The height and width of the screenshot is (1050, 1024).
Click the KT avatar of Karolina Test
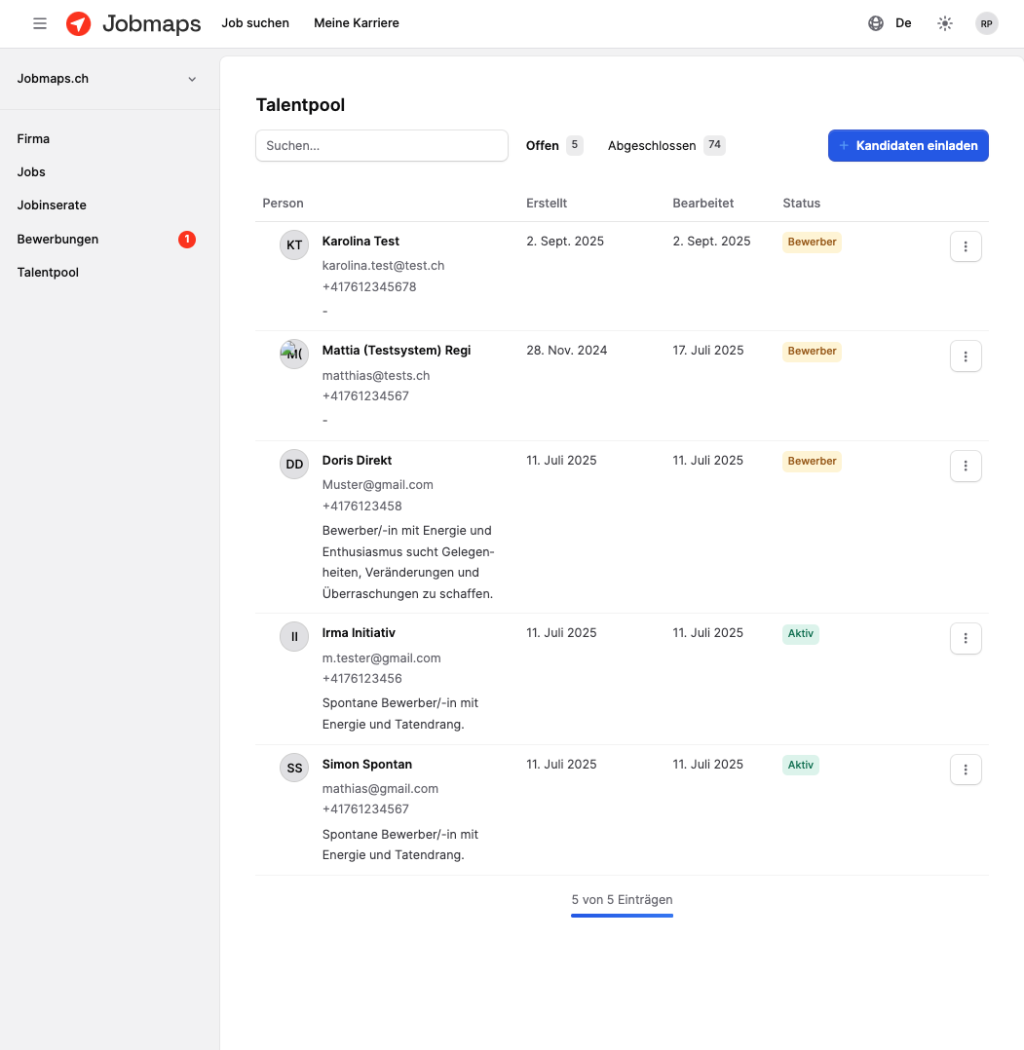[294, 245]
